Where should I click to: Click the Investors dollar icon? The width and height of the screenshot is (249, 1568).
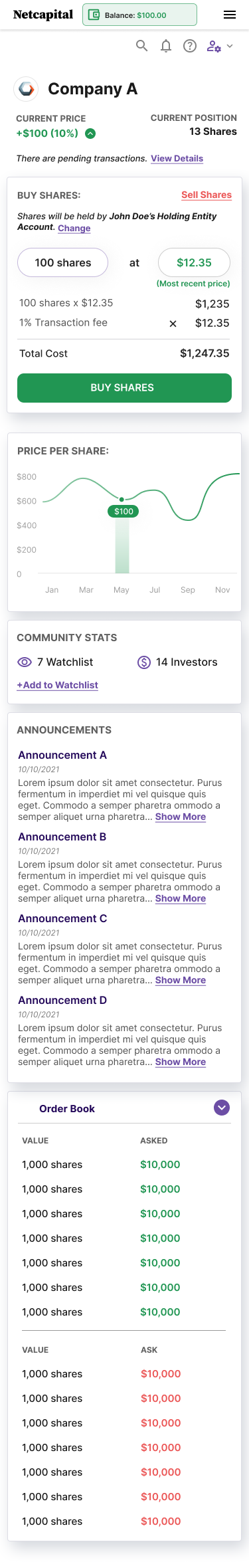click(144, 662)
